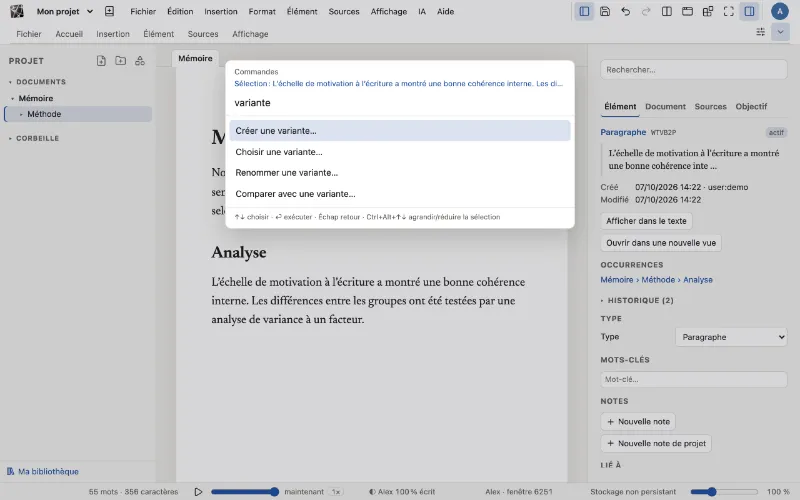Open the top Fichier menu

click(x=143, y=11)
